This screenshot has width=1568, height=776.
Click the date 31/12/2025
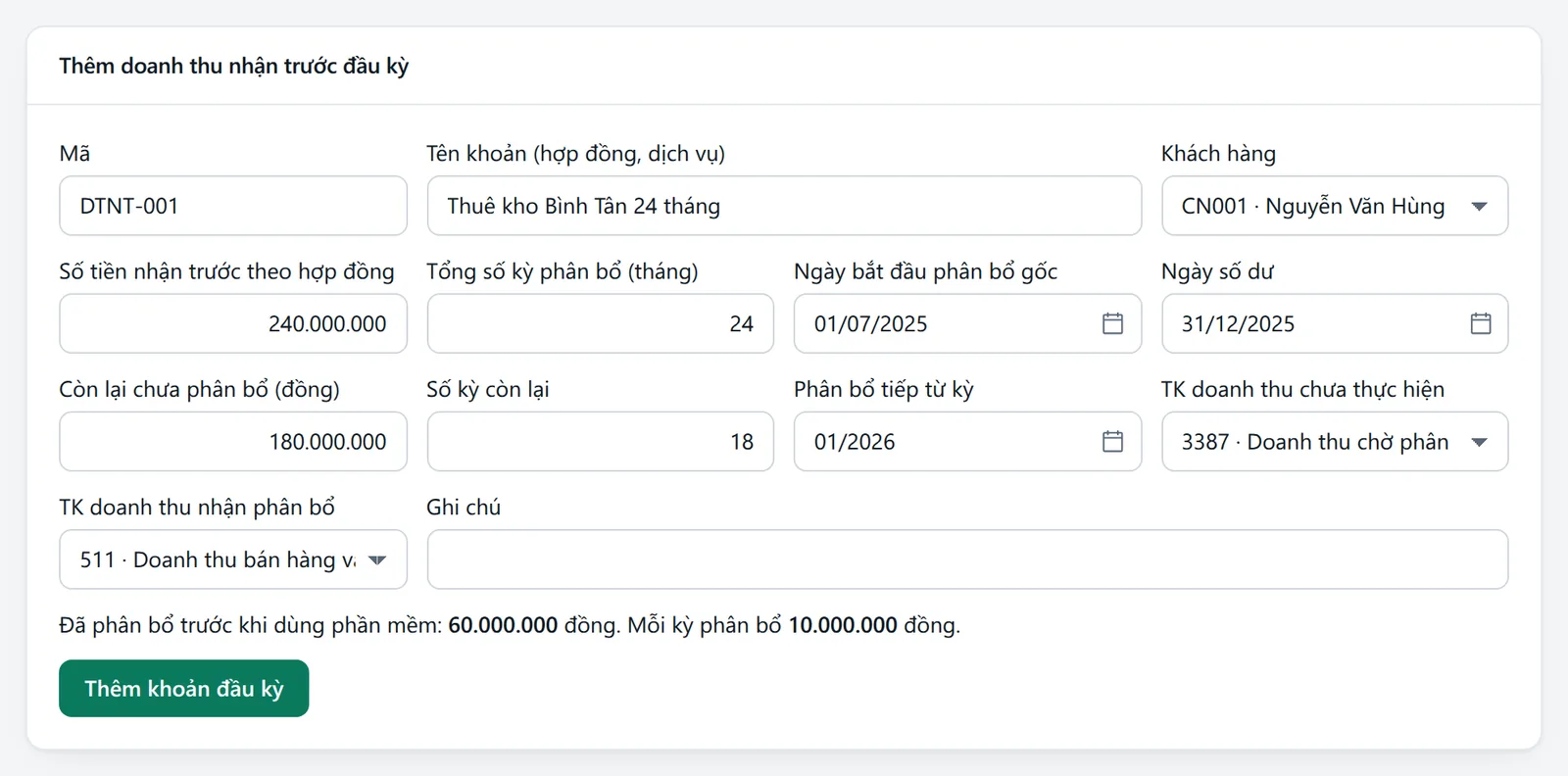[x=1238, y=324]
